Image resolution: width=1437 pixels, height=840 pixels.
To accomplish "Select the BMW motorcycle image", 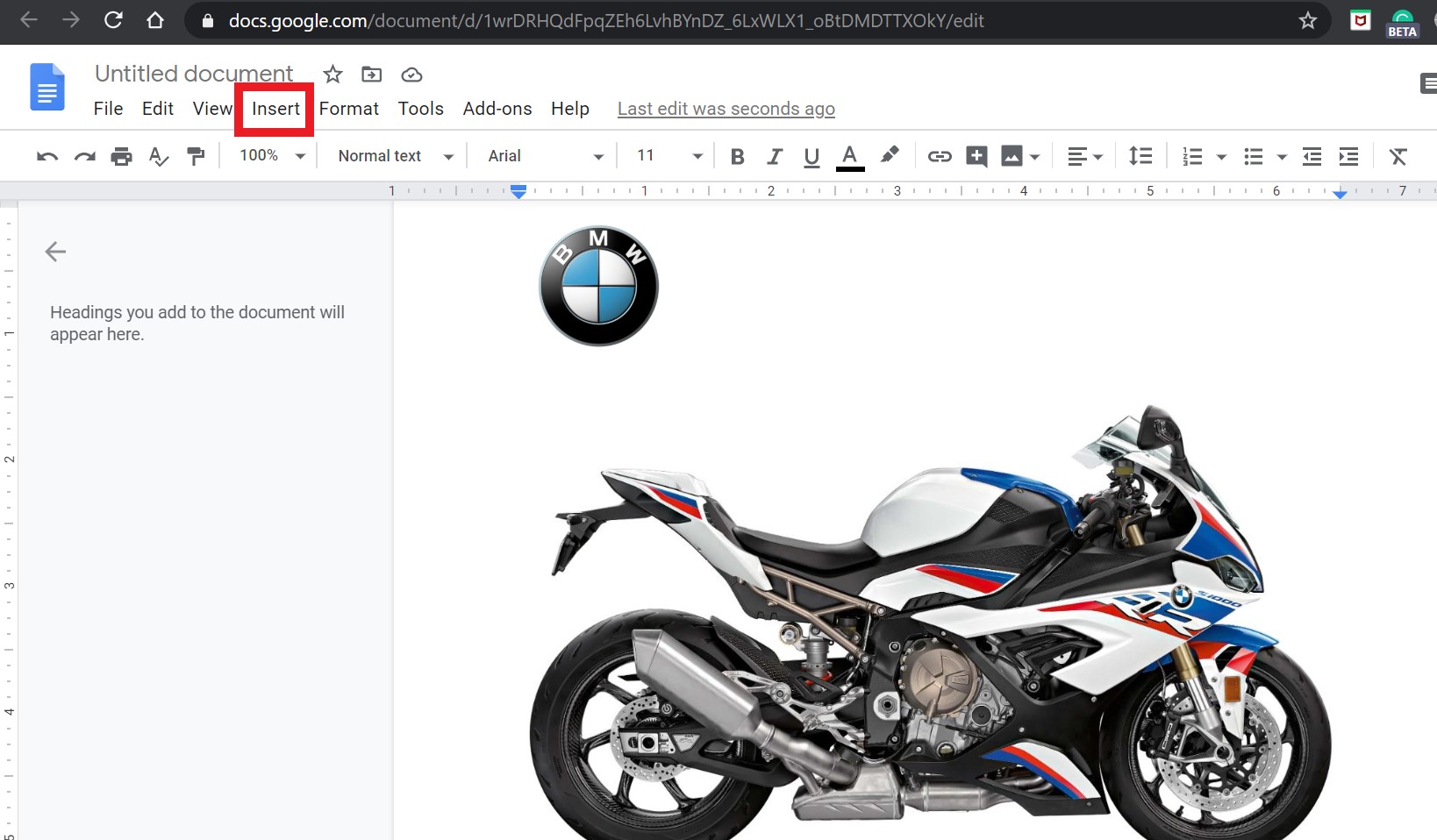I will click(x=932, y=621).
